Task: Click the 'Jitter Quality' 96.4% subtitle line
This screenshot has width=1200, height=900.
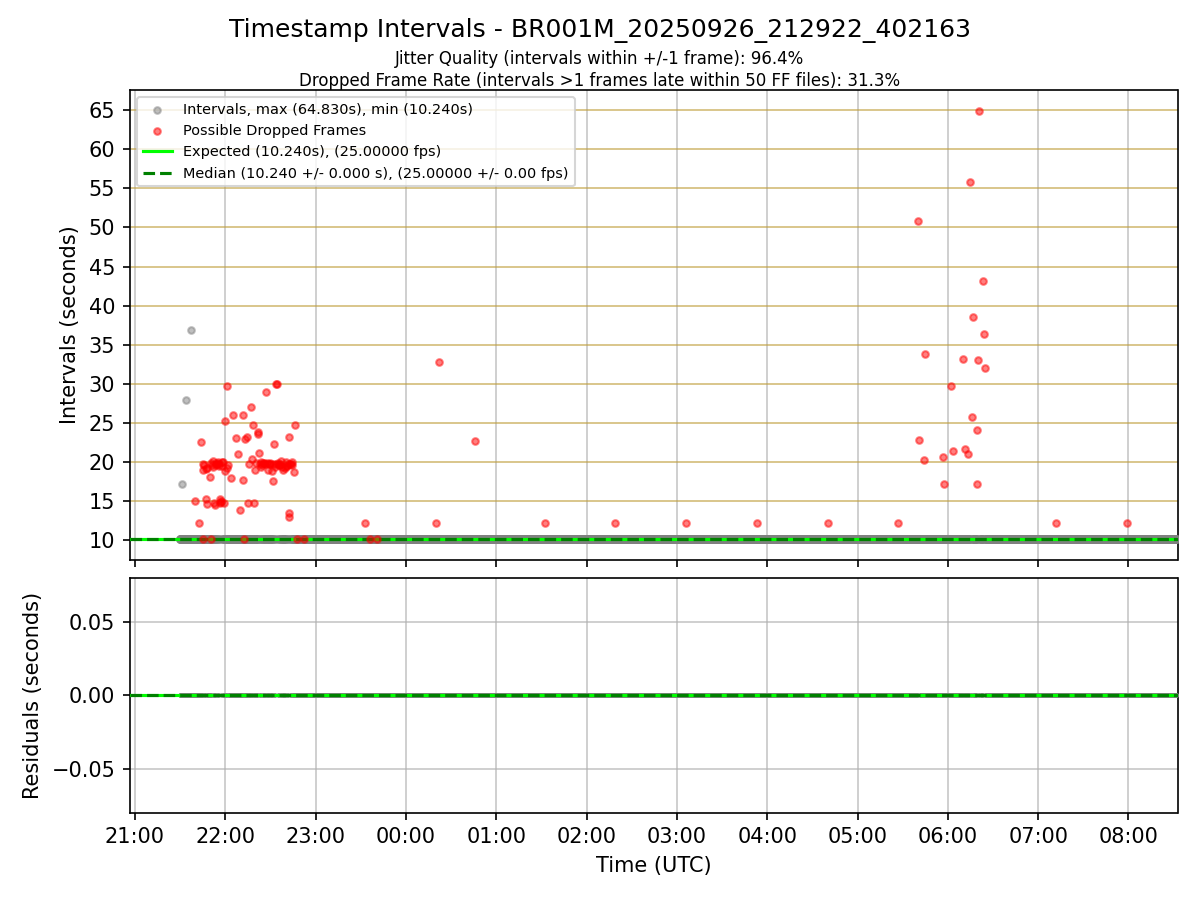Action: [x=599, y=59]
